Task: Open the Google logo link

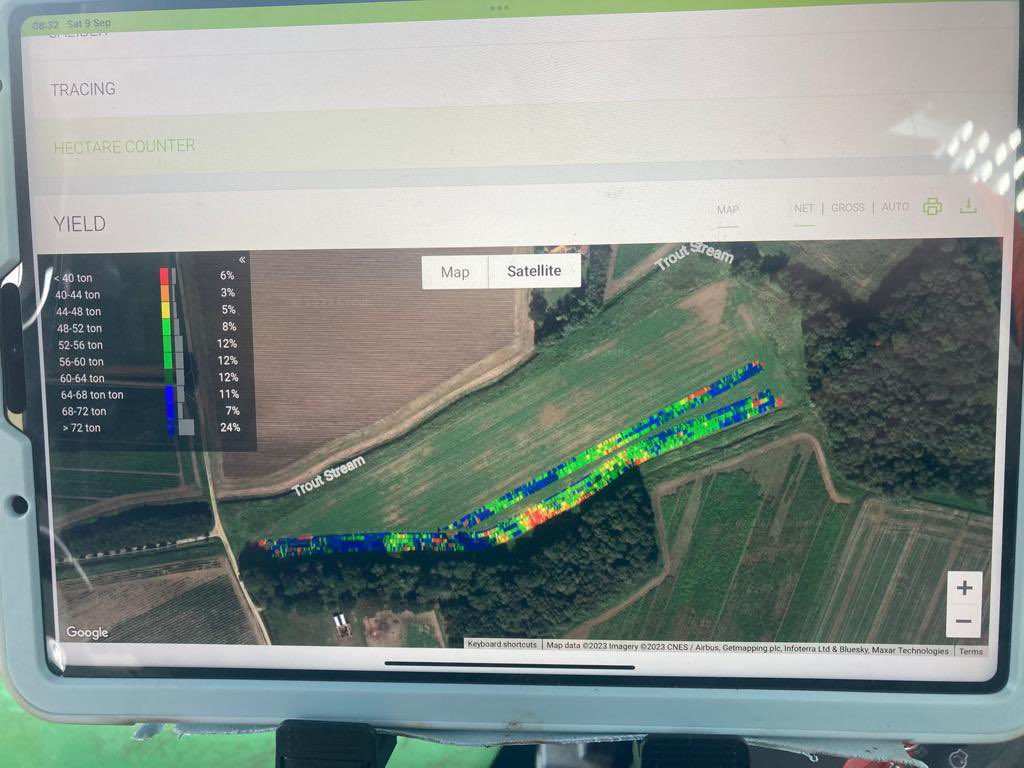Action: pyautogui.click(x=87, y=632)
